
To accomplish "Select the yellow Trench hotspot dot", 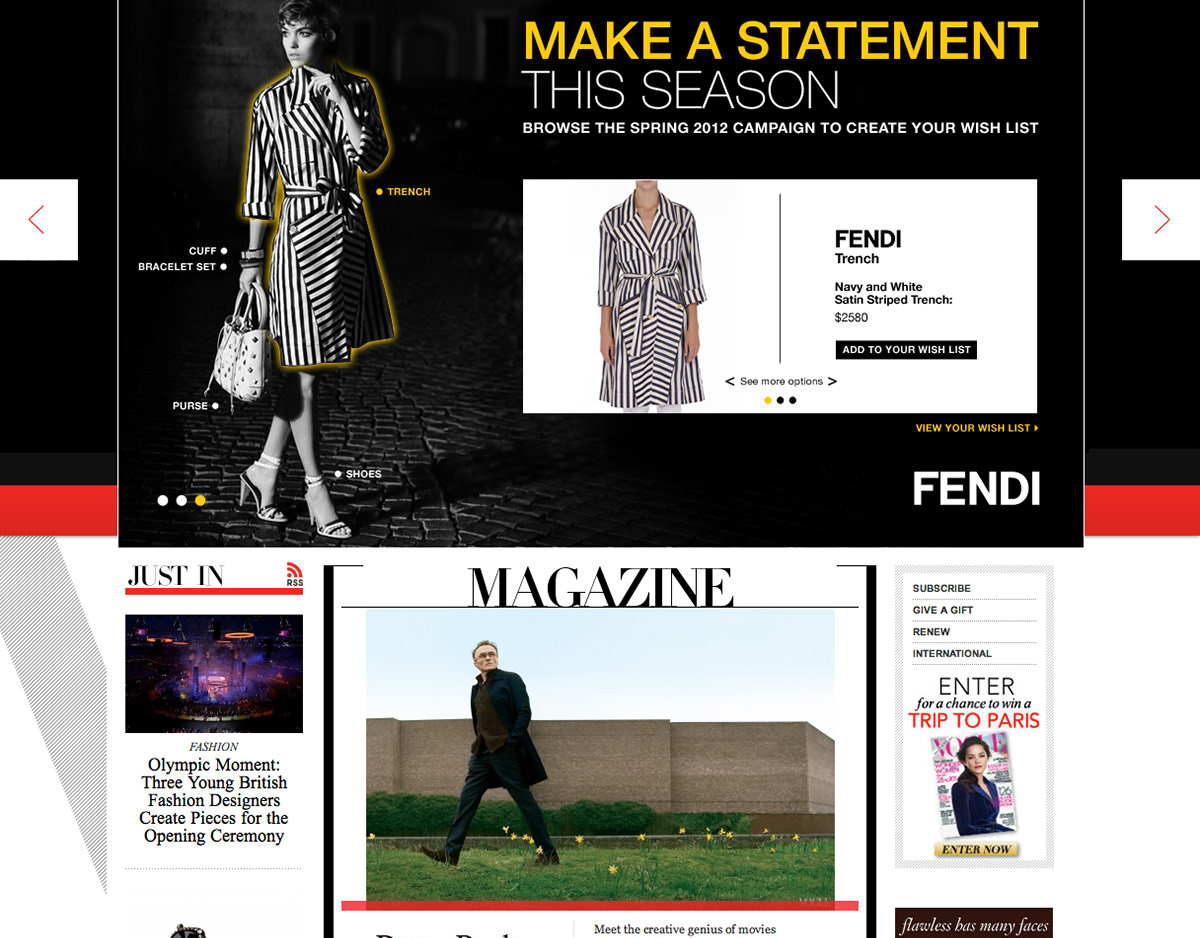I will 379,191.
